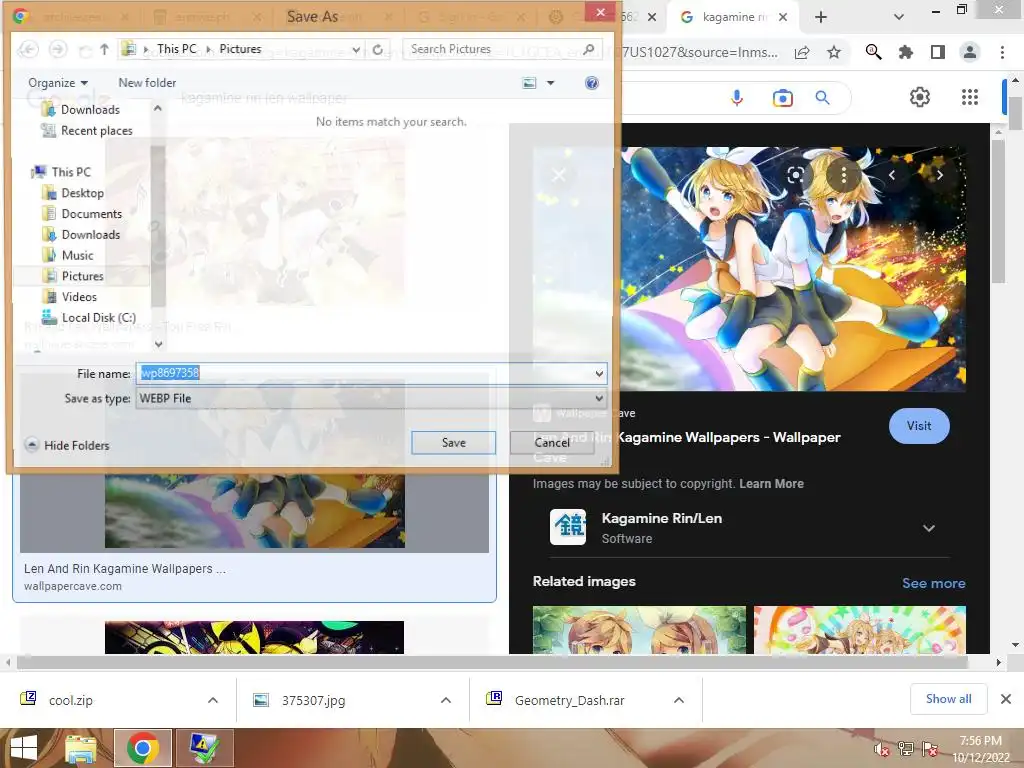Viewport: 1024px width, 768px height.
Task: Show the next image in preview
Action: pos(939,175)
